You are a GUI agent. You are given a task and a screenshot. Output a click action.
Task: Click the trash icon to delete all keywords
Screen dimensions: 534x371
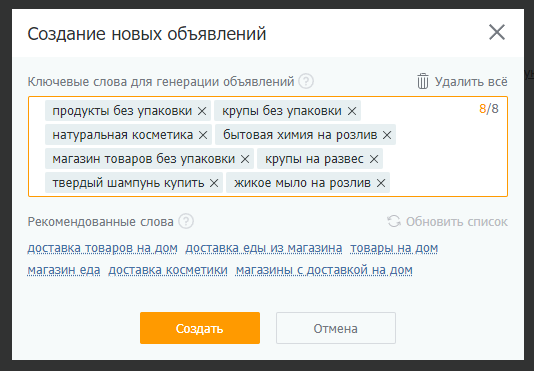pyautogui.click(x=423, y=81)
